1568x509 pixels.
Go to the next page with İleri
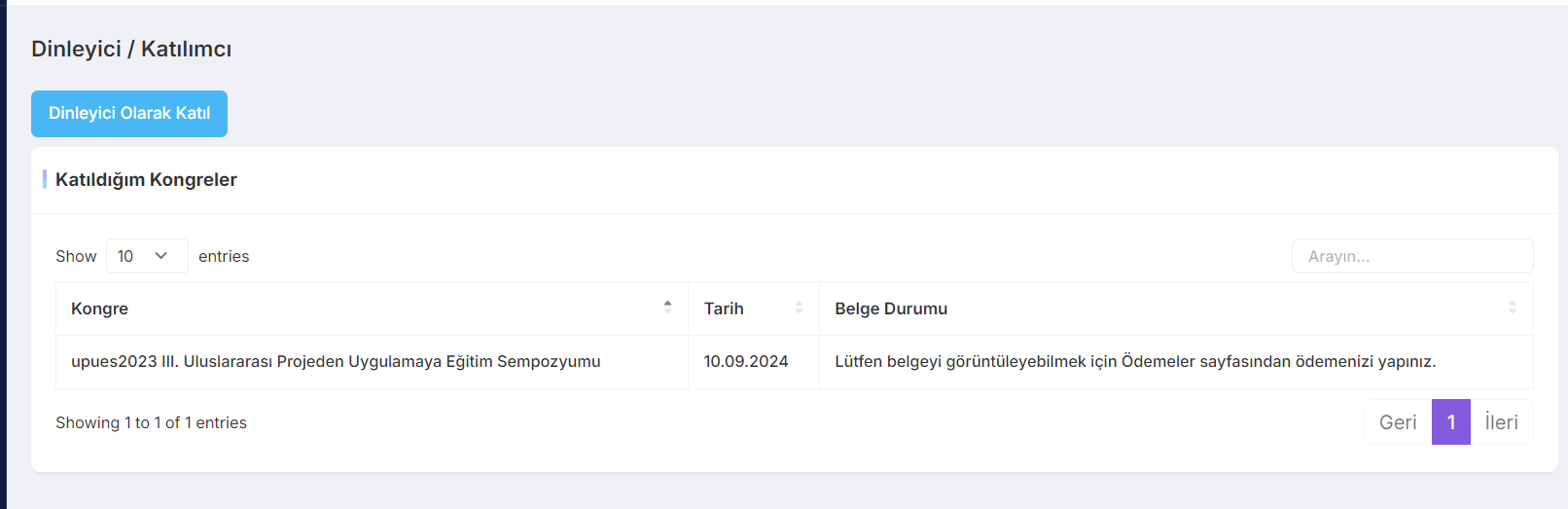[1501, 422]
